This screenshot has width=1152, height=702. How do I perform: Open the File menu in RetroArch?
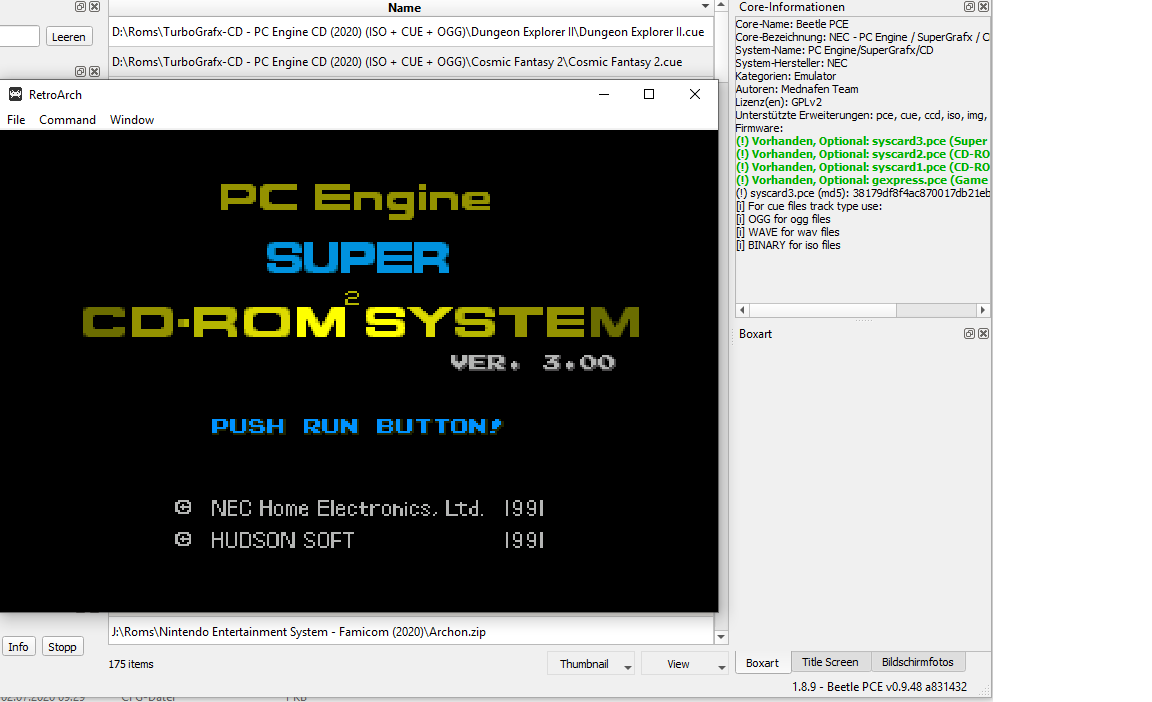point(16,120)
